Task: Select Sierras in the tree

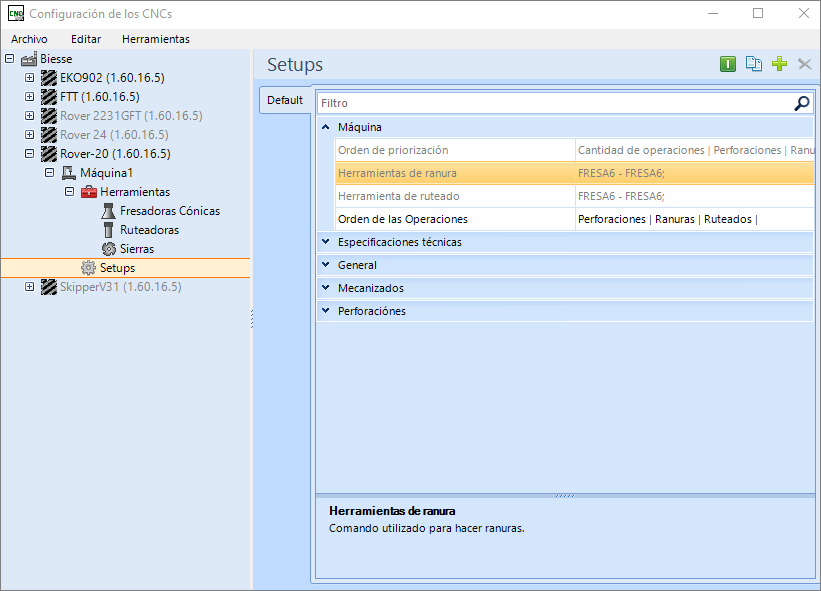Action: (x=137, y=249)
